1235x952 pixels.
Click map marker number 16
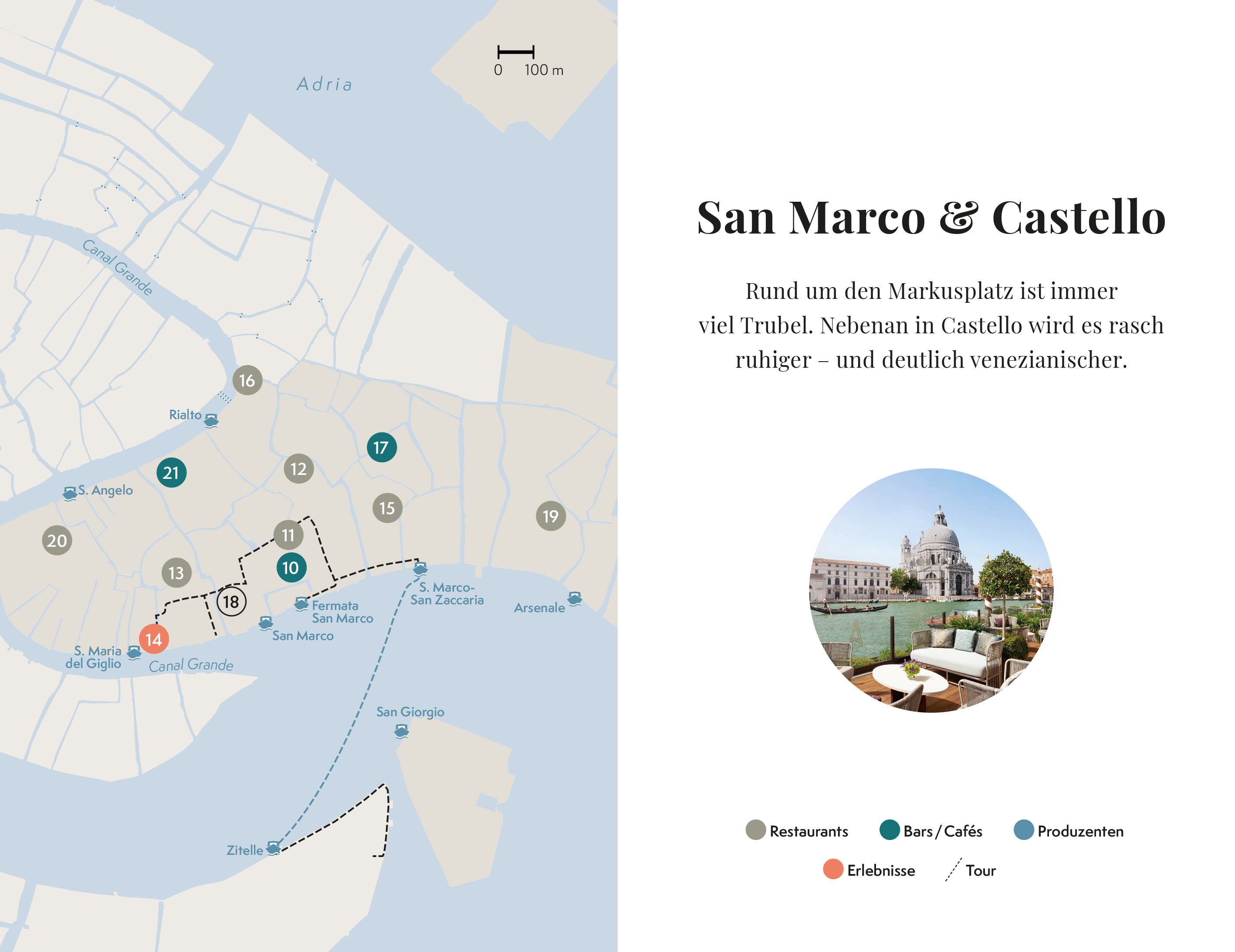pyautogui.click(x=247, y=380)
